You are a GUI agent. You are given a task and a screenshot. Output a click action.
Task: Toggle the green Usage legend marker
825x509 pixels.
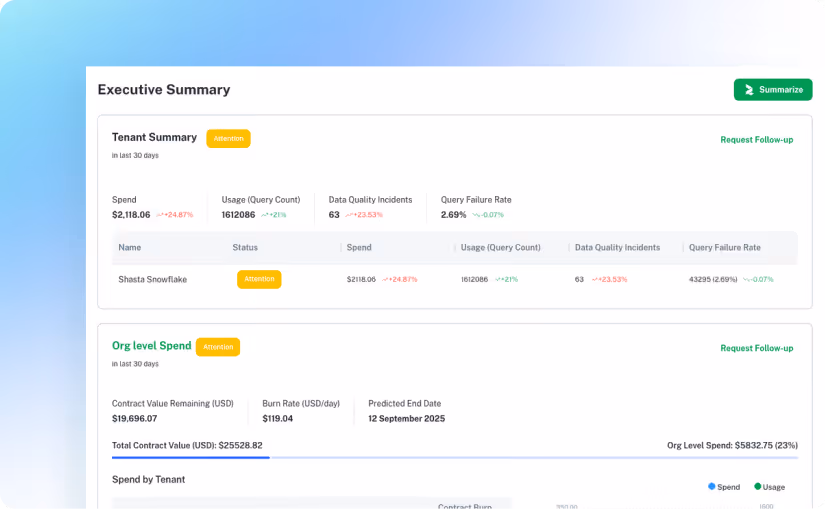758,486
